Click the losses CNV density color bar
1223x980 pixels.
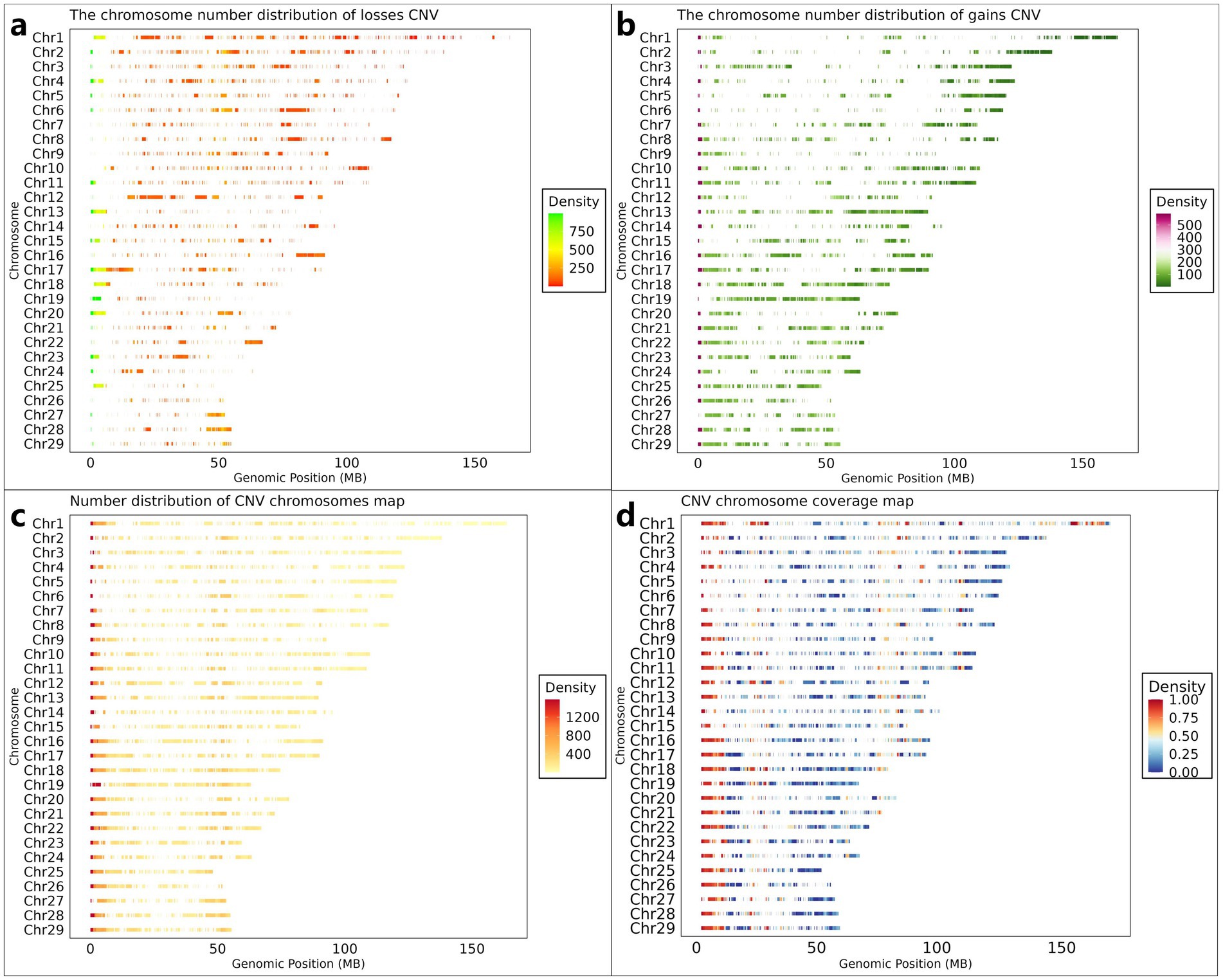pyautogui.click(x=556, y=250)
